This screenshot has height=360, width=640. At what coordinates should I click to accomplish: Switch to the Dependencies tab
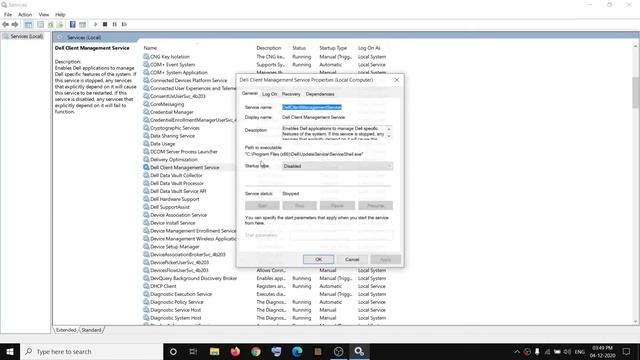pyautogui.click(x=320, y=94)
